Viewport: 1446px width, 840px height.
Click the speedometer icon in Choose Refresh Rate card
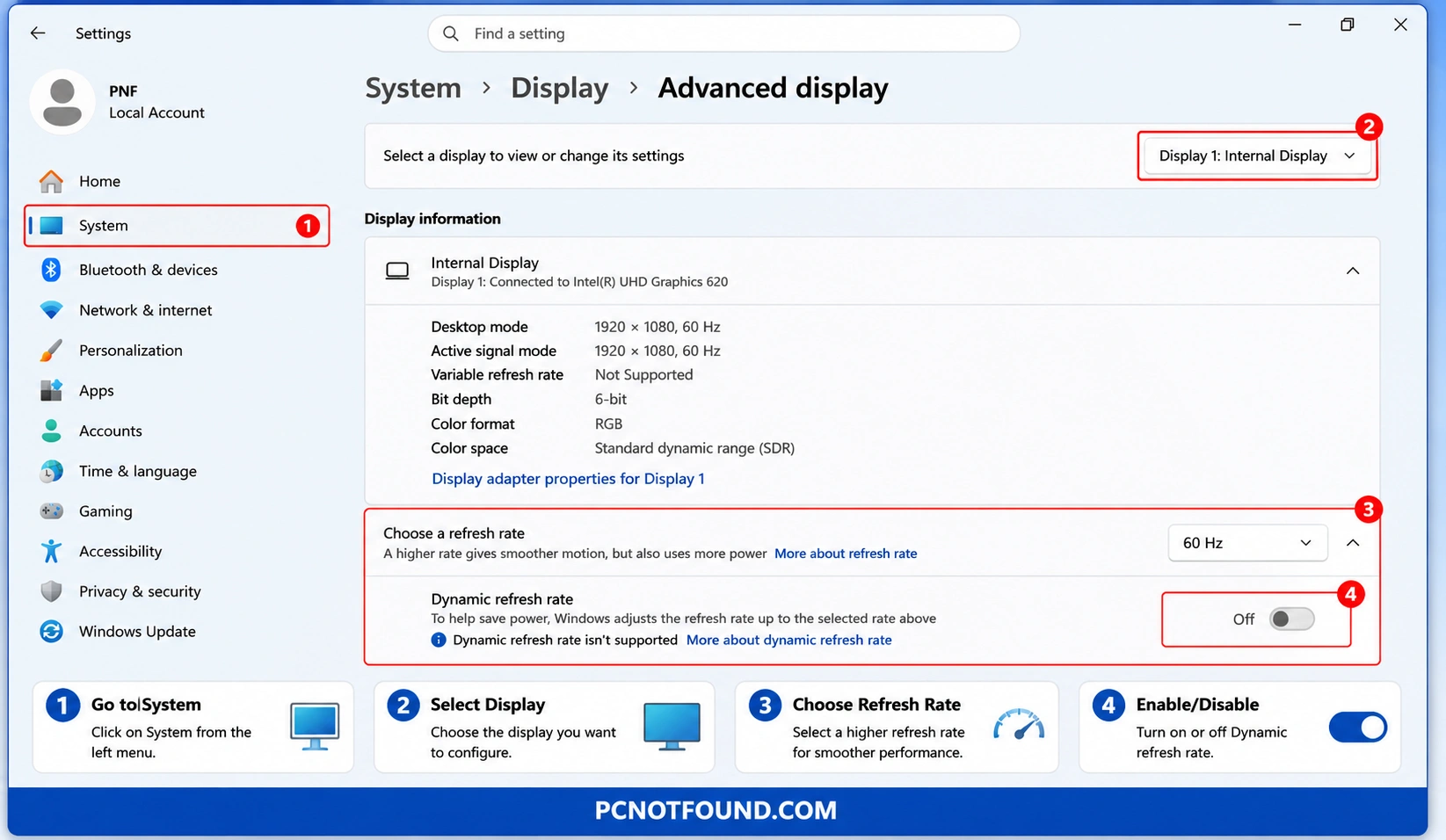pyautogui.click(x=1019, y=724)
